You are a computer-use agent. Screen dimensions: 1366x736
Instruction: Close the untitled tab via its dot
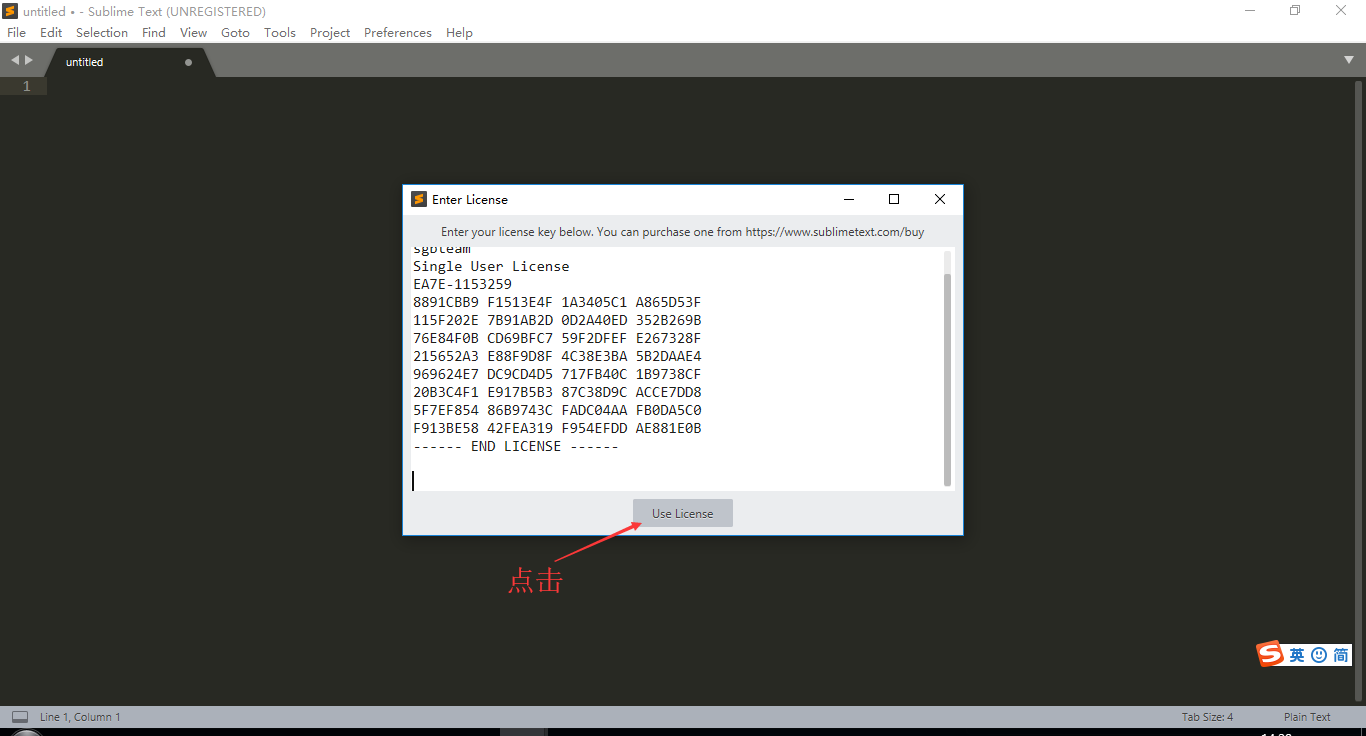[x=188, y=62]
